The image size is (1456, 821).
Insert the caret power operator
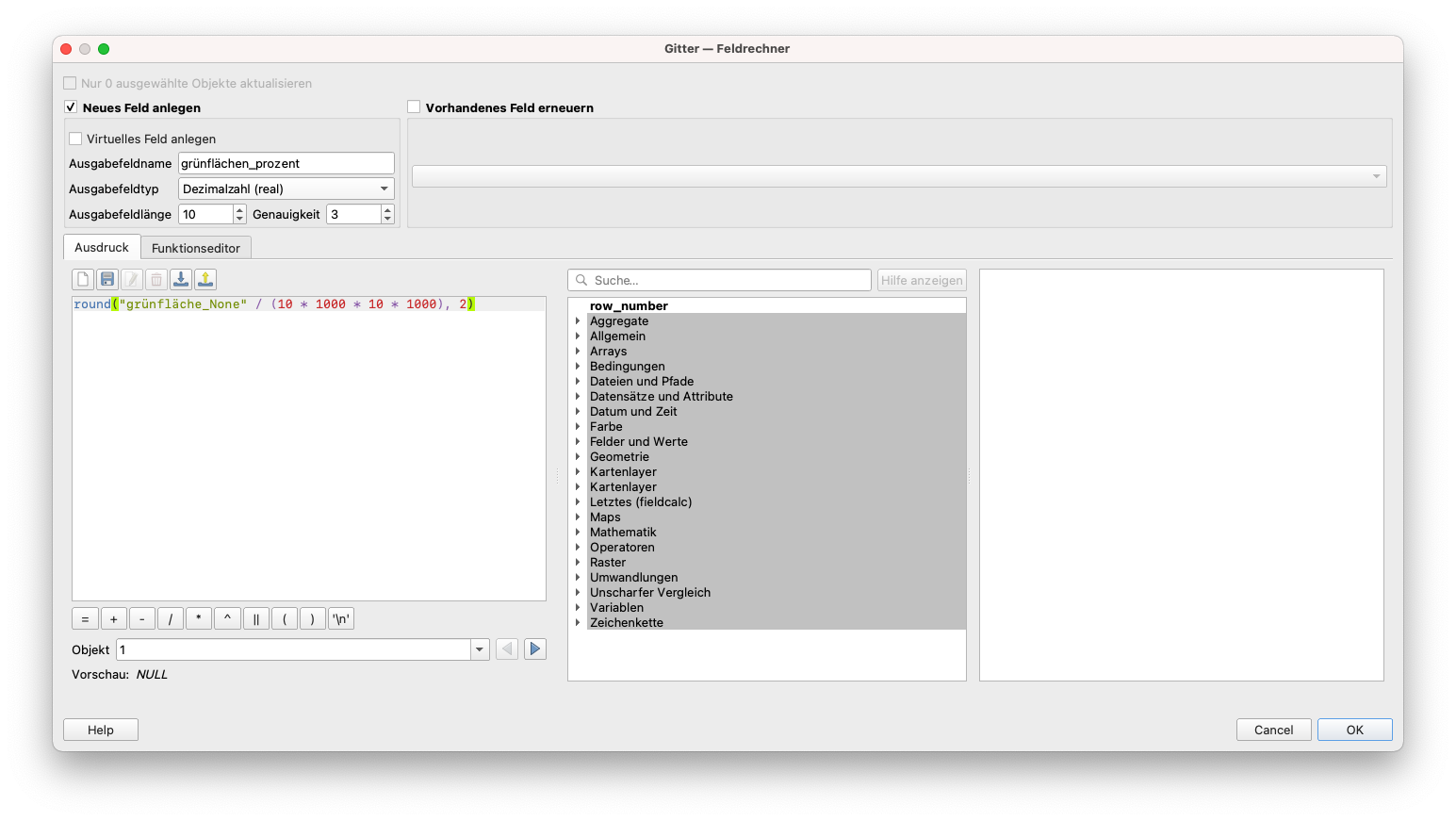point(227,619)
